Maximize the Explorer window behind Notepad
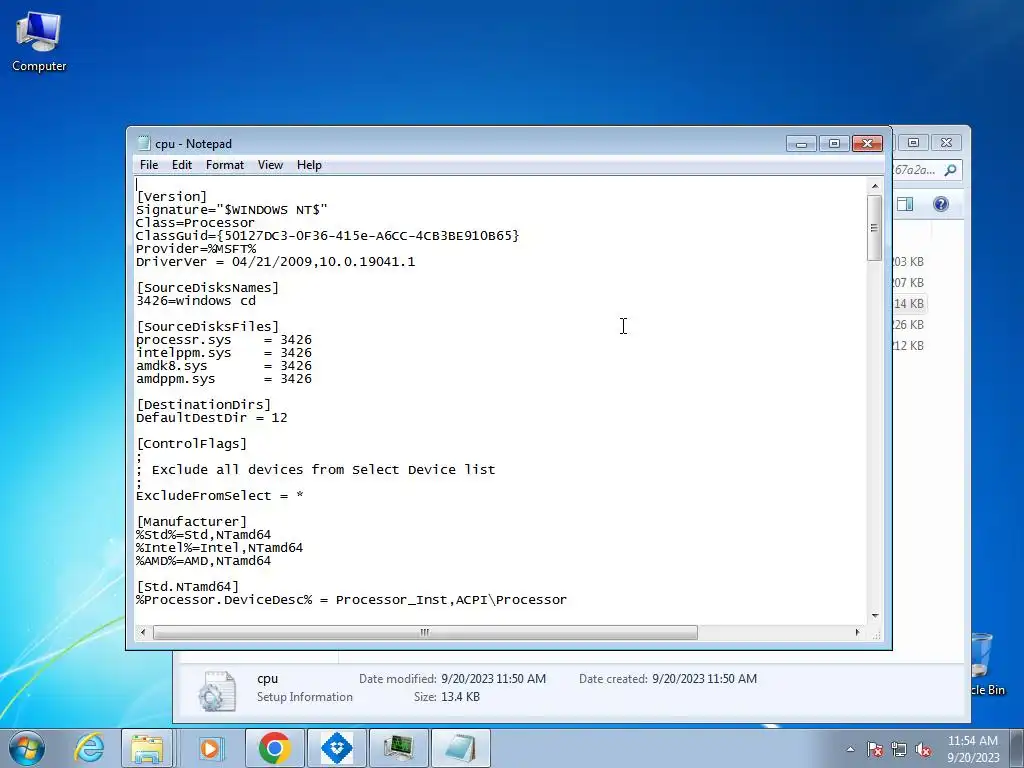The image size is (1024, 768). coord(914,142)
